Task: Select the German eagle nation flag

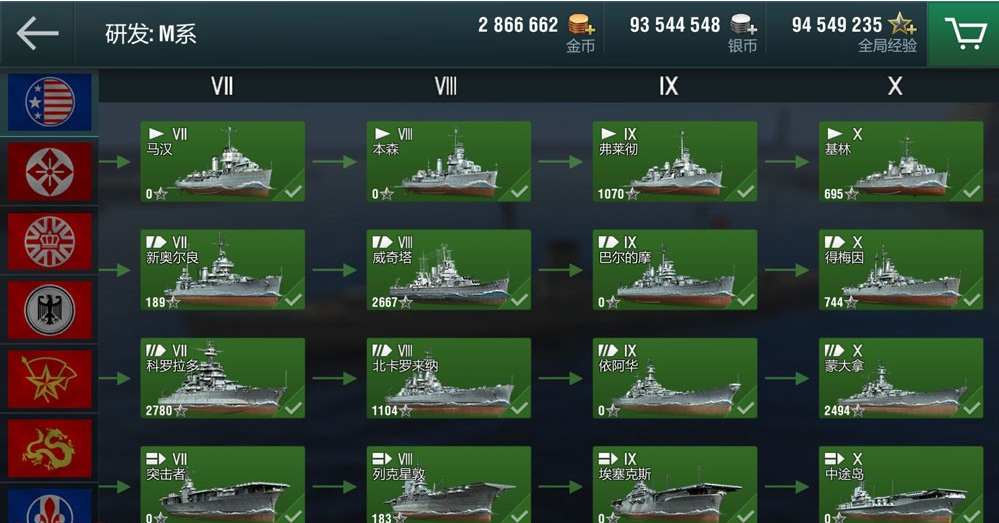Action: [50, 310]
